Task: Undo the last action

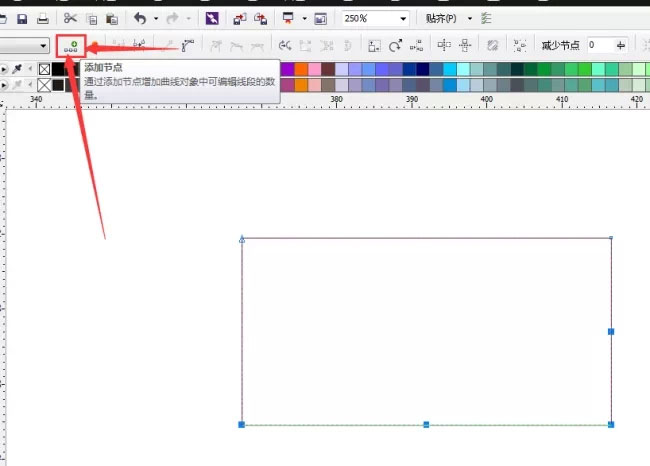Action: [140, 18]
